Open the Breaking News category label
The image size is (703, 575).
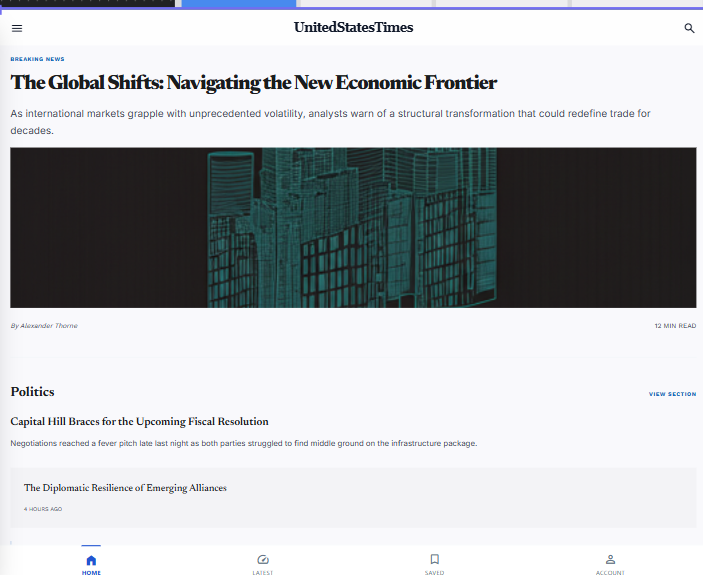(37, 59)
